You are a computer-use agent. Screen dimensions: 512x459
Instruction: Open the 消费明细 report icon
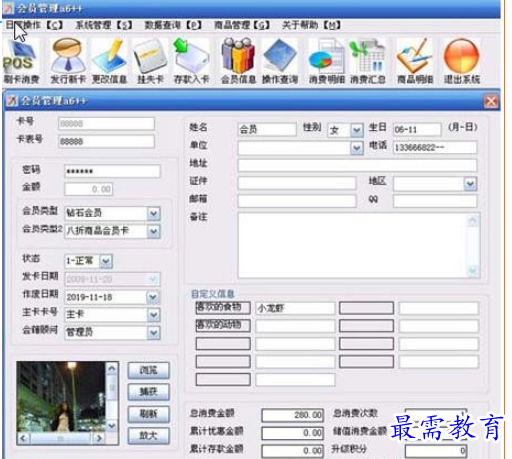[x=326, y=62]
